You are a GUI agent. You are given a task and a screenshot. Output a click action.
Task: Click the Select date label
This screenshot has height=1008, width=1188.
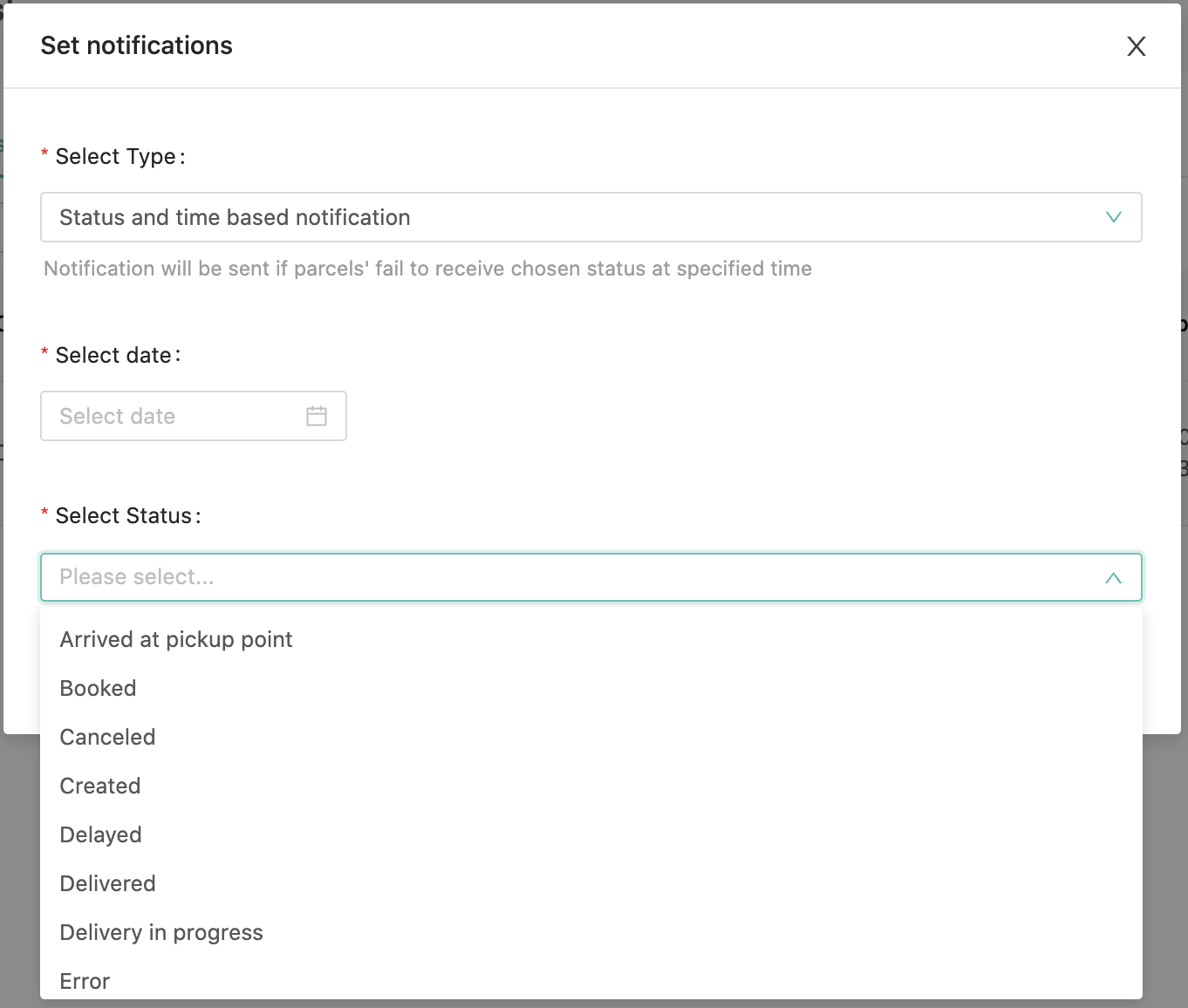[x=118, y=356]
